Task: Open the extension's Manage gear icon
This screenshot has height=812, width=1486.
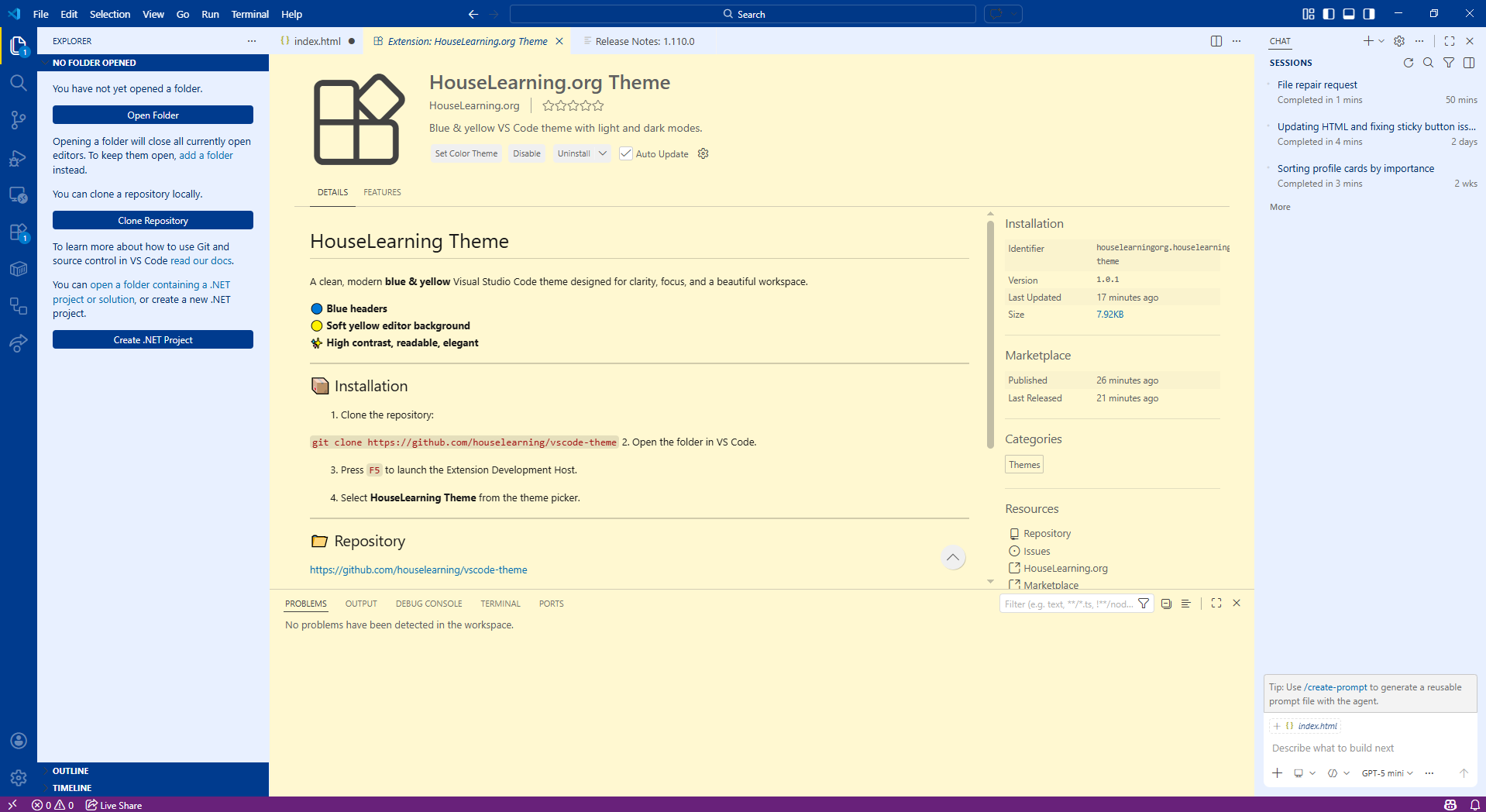Action: pyautogui.click(x=703, y=153)
